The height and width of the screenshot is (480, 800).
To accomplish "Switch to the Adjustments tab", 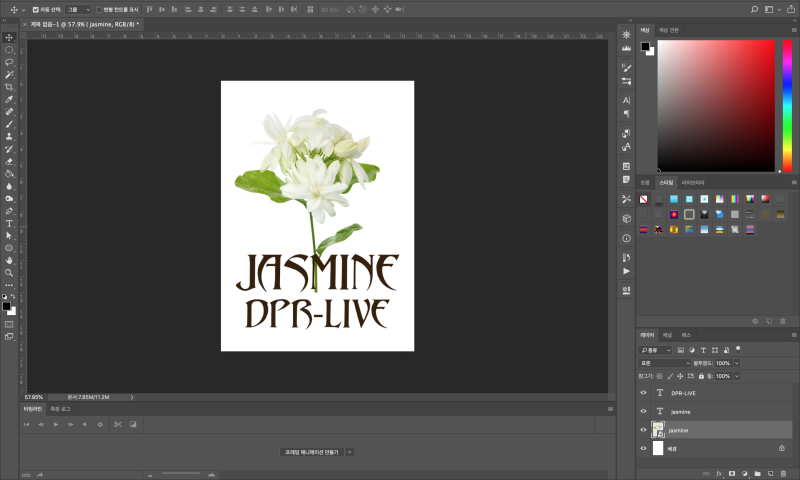I will 645,183.
